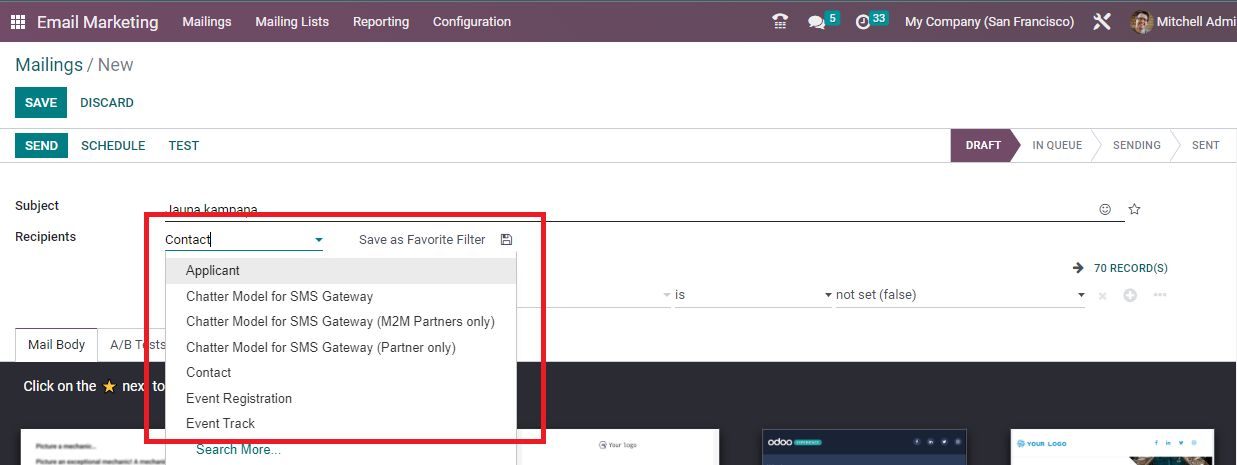1237x465 pixels.
Task: Open the 70 RECORD(S) link
Action: coord(1131,268)
